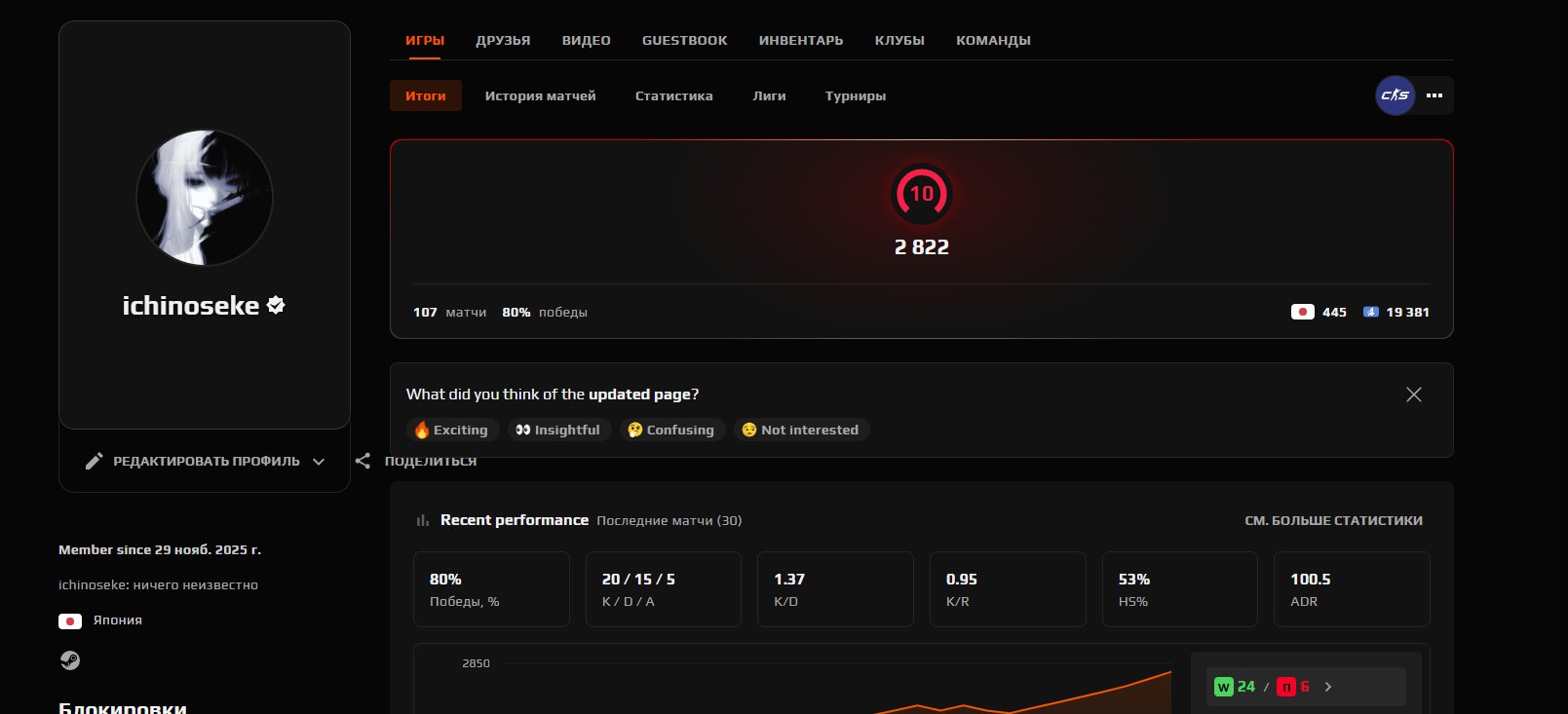
Task: Click the share icon beside Поделиться
Action: (x=363, y=461)
